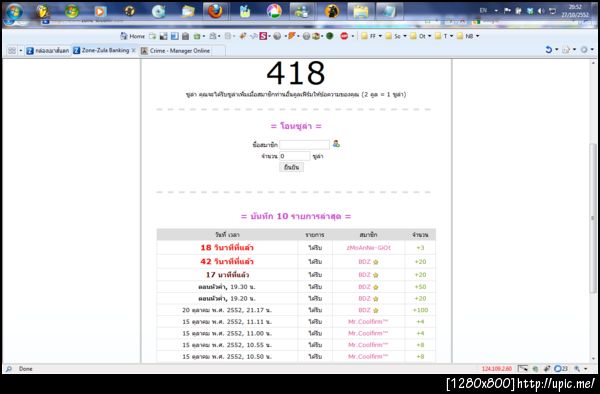Screen dimensions: 600x394
Task: Open the dropdown arrow next to the tab groups icon
Action: pyautogui.click(x=21, y=50)
